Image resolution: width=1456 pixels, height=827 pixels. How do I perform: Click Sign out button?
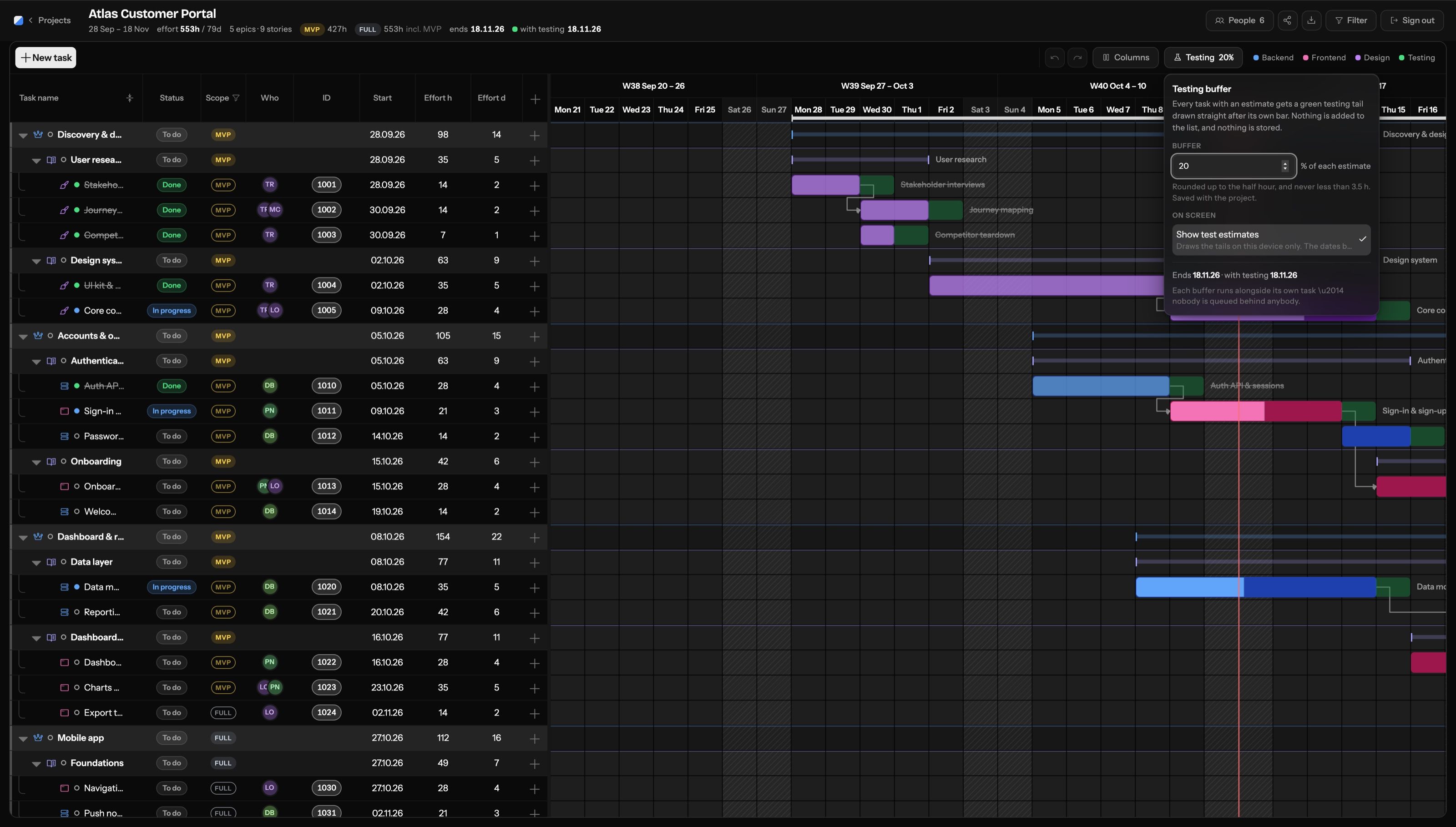[1412, 20]
